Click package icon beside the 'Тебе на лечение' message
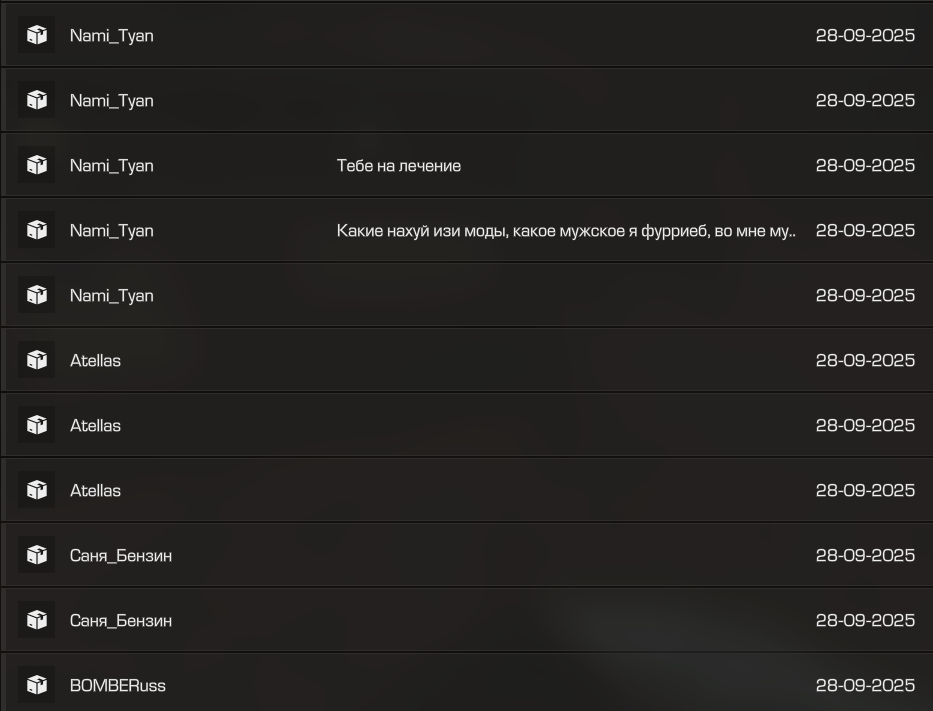This screenshot has width=933, height=711. [36, 165]
